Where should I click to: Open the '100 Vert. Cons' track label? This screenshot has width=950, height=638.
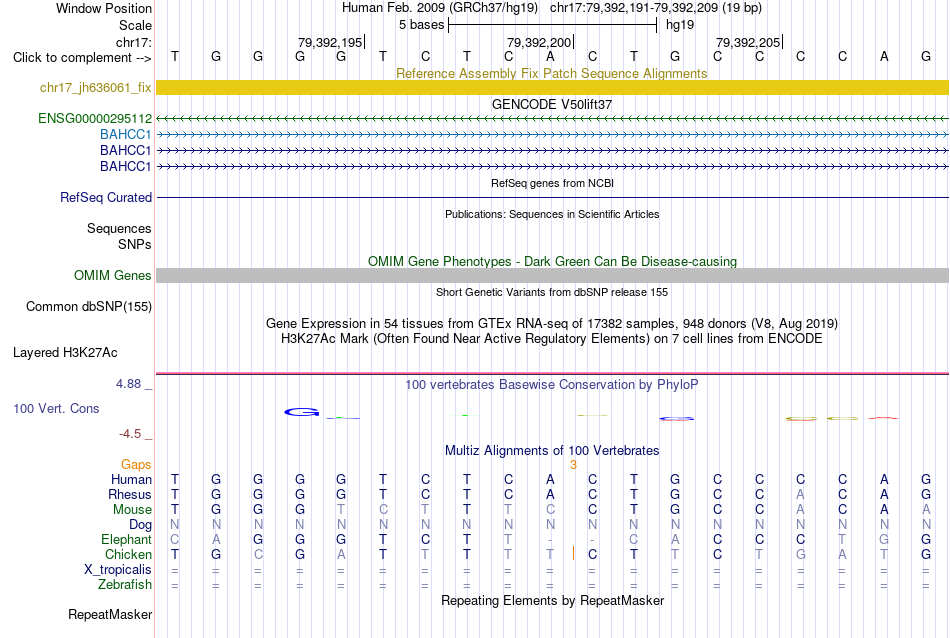(56, 408)
